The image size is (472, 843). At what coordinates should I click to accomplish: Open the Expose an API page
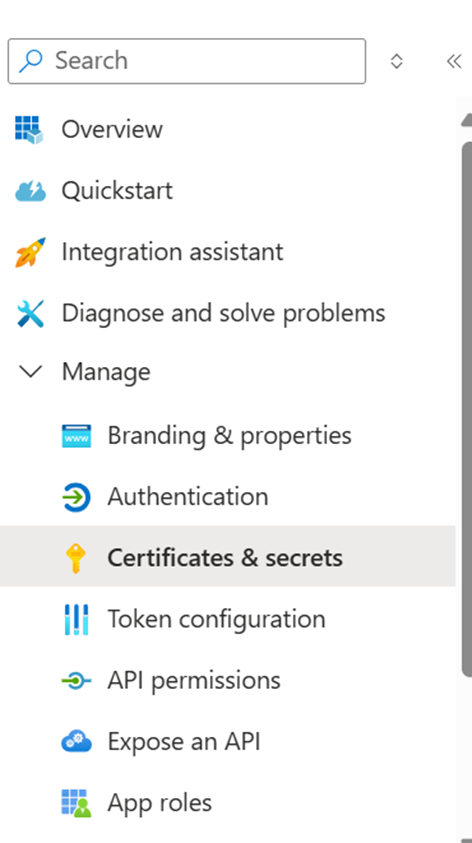(227, 742)
